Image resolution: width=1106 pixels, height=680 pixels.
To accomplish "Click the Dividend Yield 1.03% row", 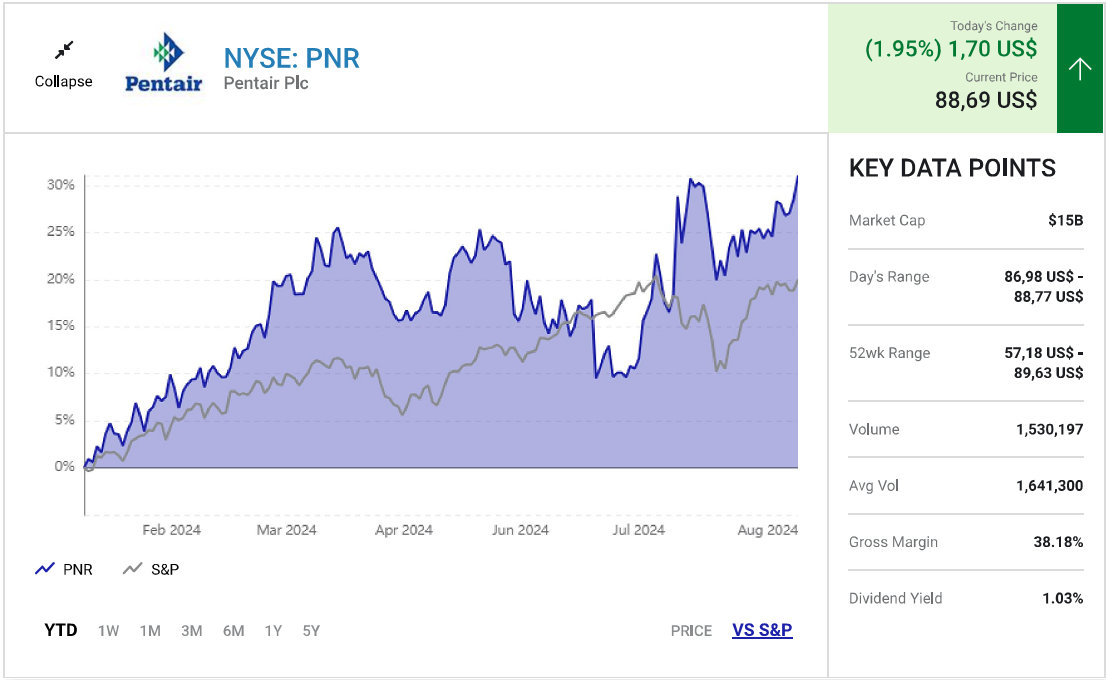I will [965, 598].
